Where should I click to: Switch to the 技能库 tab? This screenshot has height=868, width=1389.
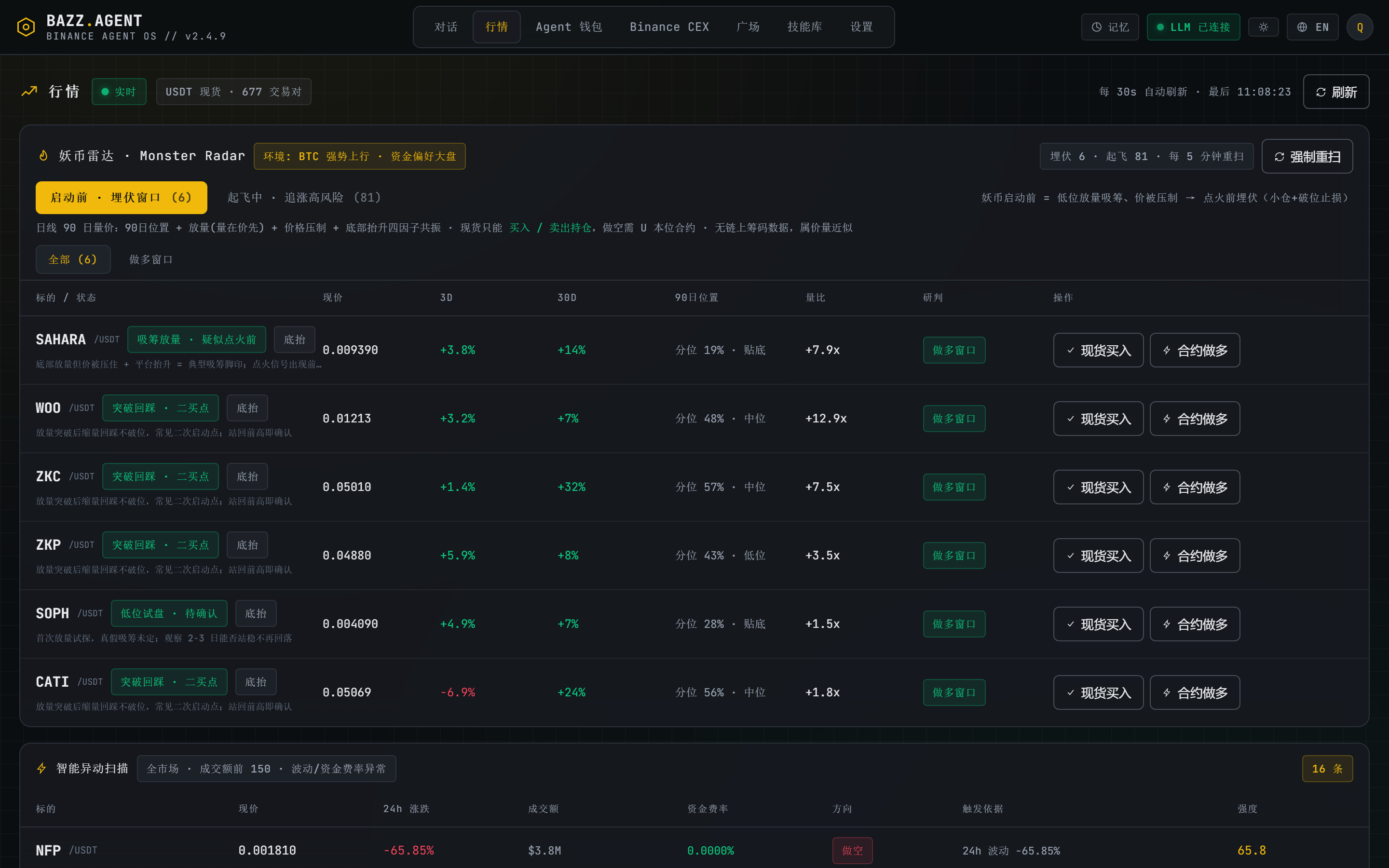[804, 27]
